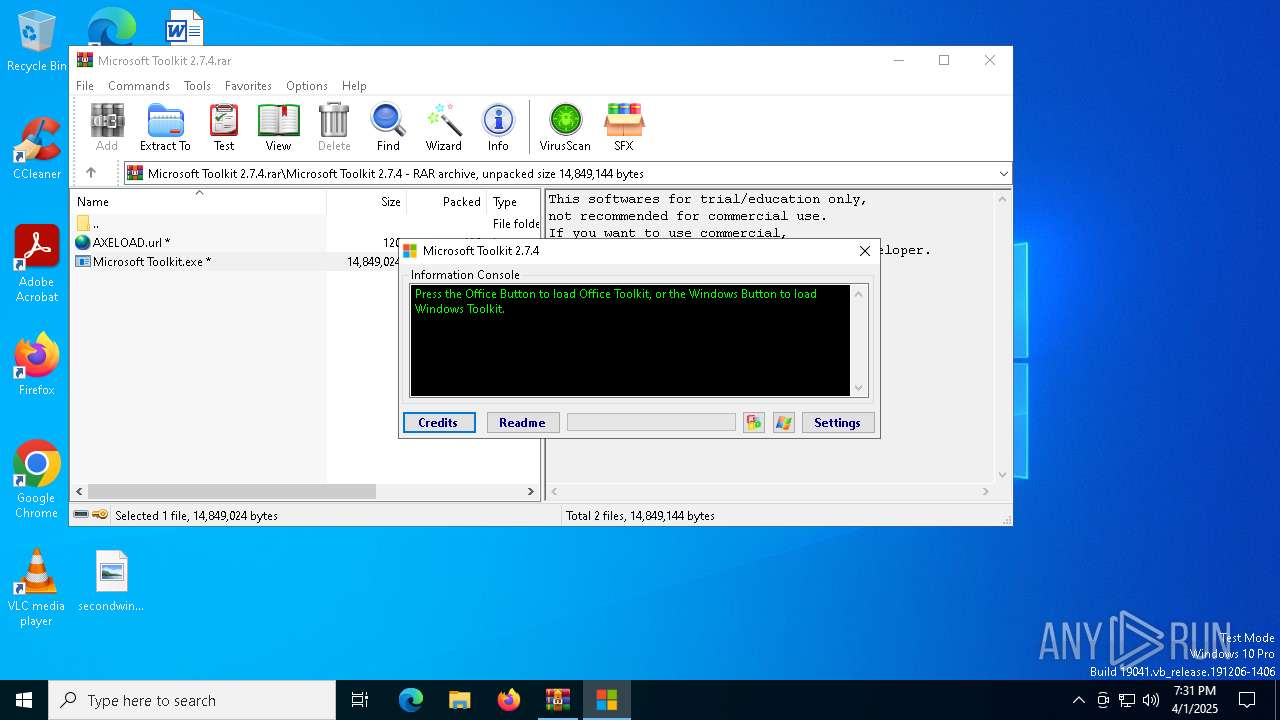1280x720 pixels.
Task: Open the Windows Start menu
Action: (x=24, y=700)
